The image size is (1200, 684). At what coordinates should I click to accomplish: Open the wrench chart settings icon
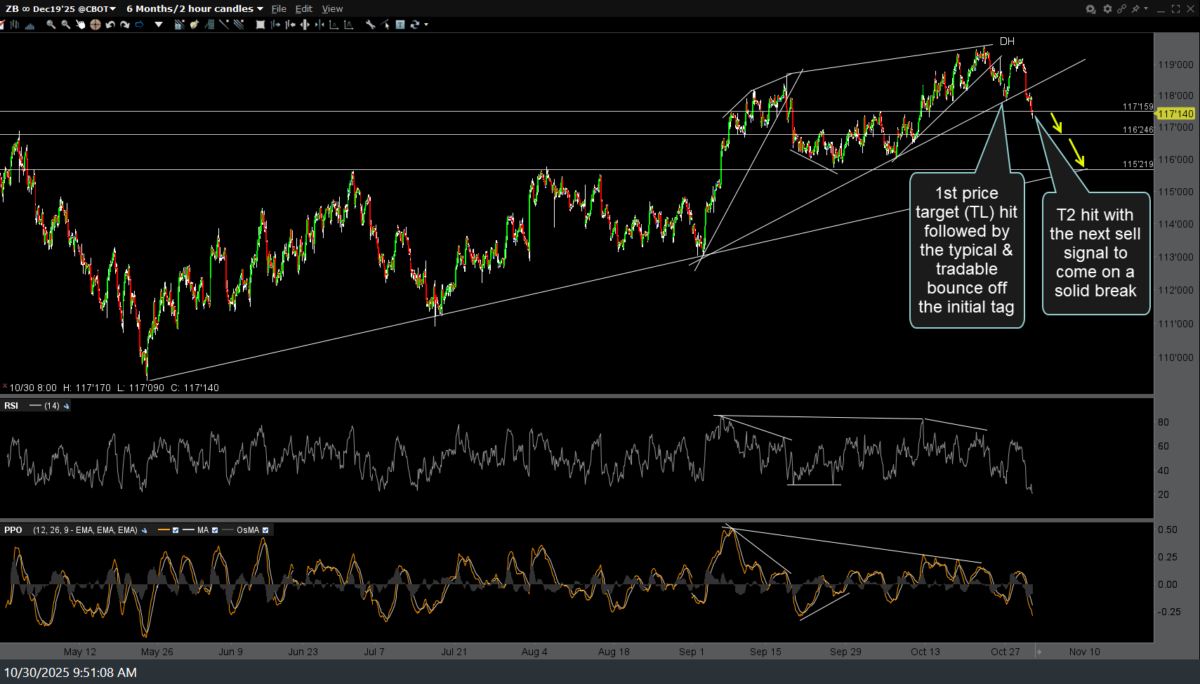coord(369,24)
